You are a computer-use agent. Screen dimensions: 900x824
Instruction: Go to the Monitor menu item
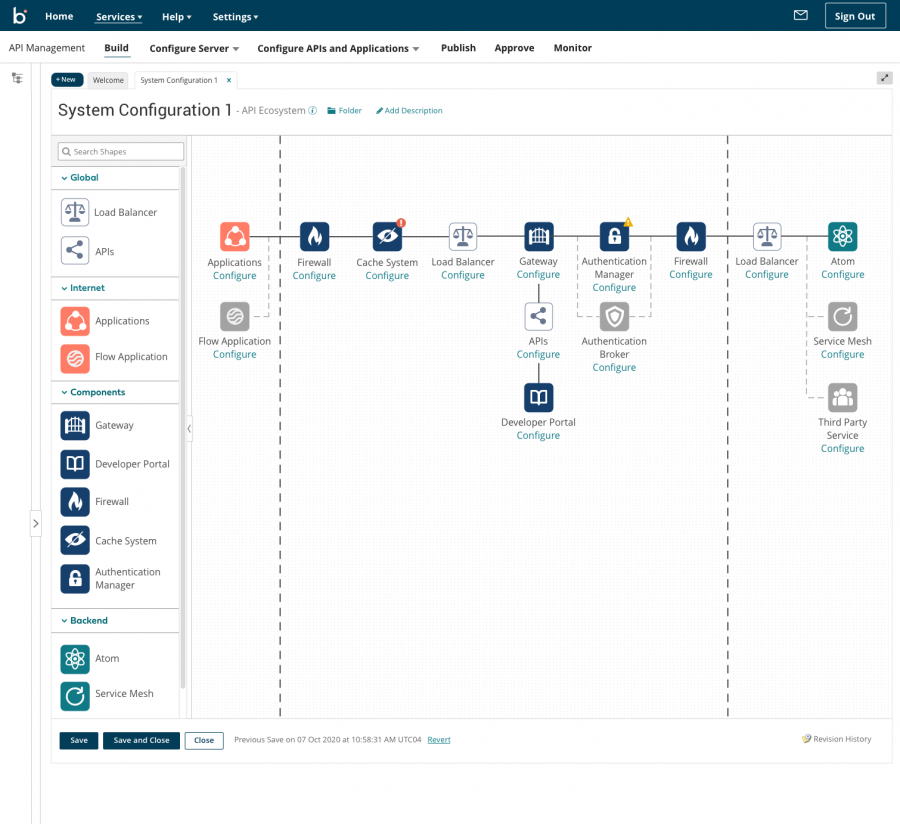572,48
